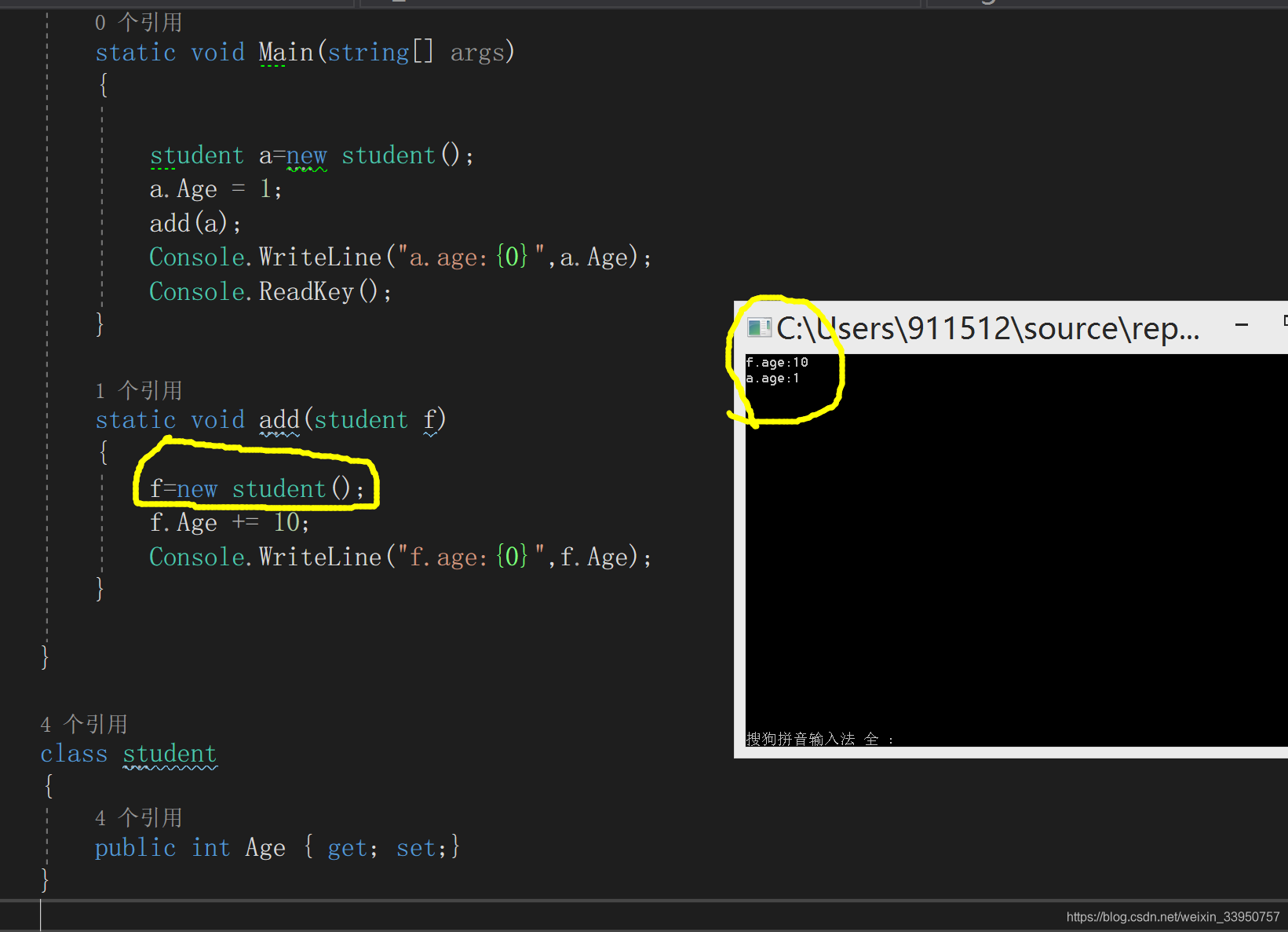Screen dimensions: 1288x932
Task: Click the '1 个引用' CodeLens above add
Action: click(x=138, y=390)
